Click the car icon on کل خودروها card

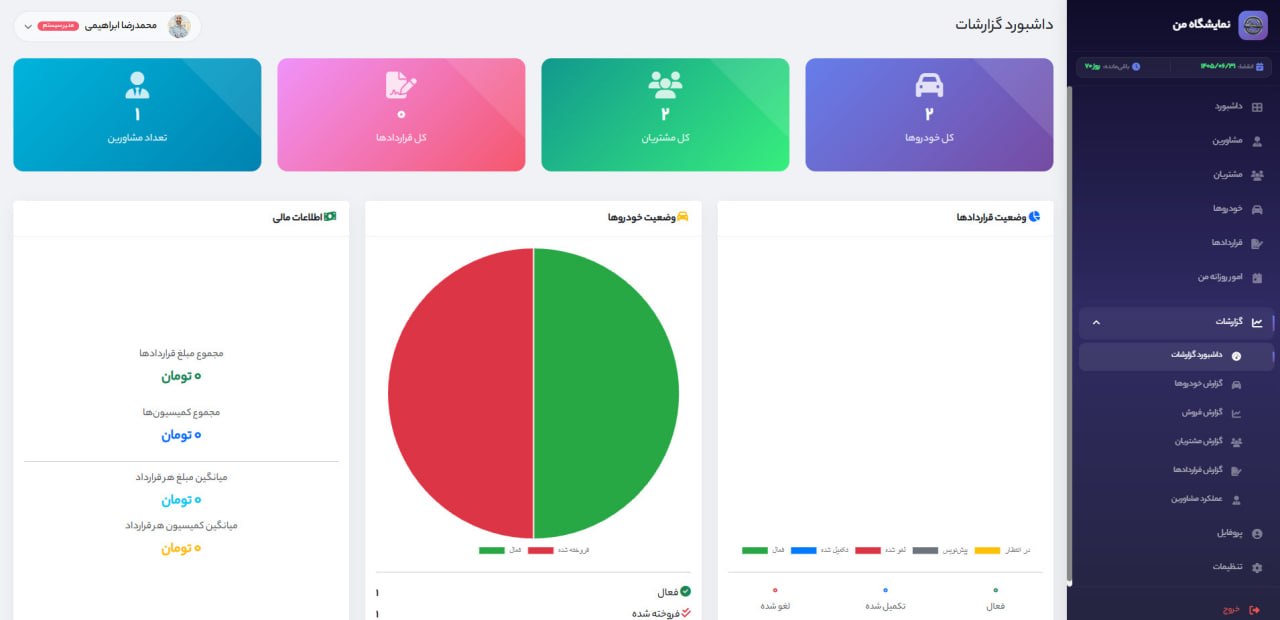point(929,86)
